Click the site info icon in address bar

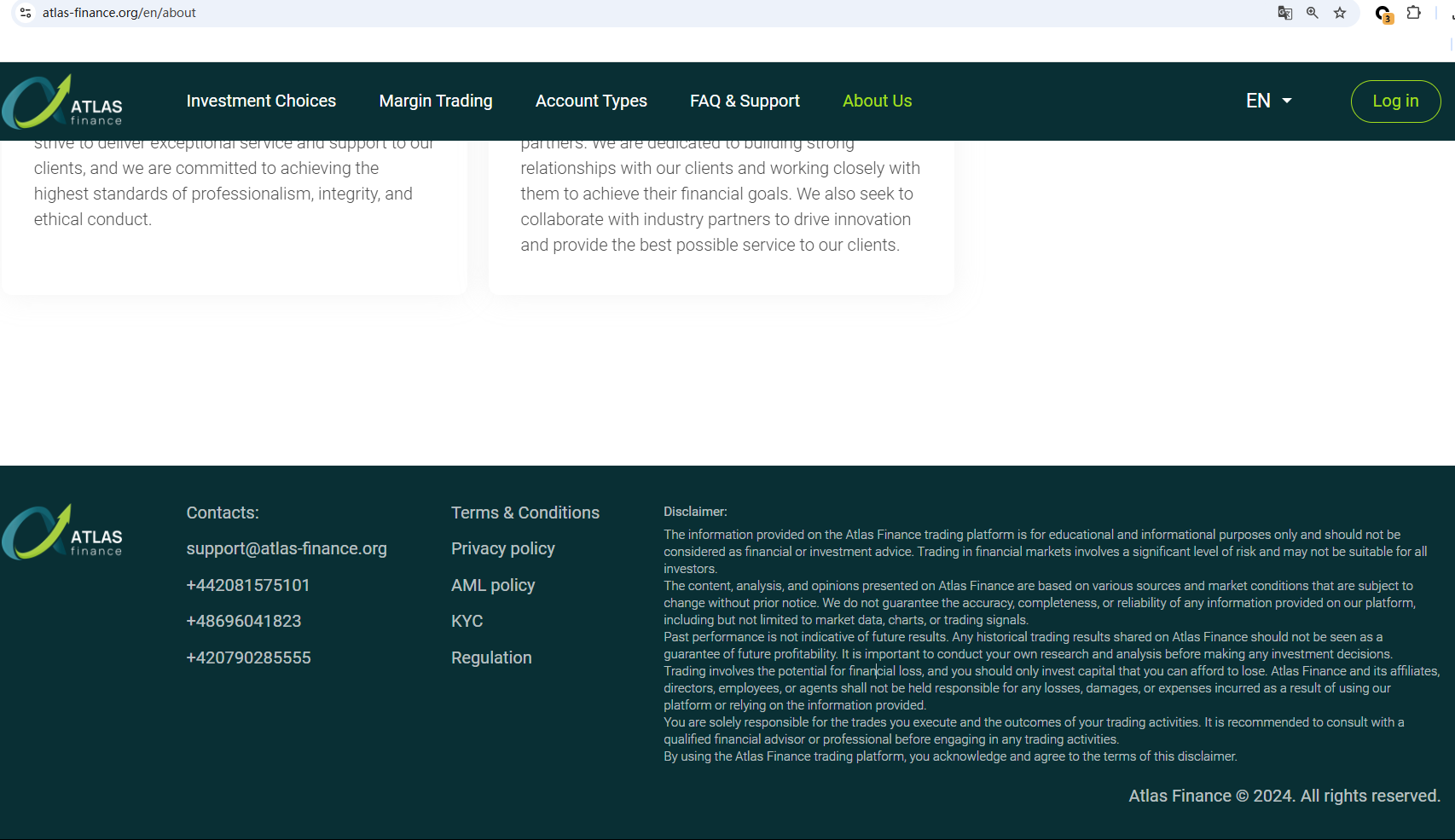tap(26, 13)
